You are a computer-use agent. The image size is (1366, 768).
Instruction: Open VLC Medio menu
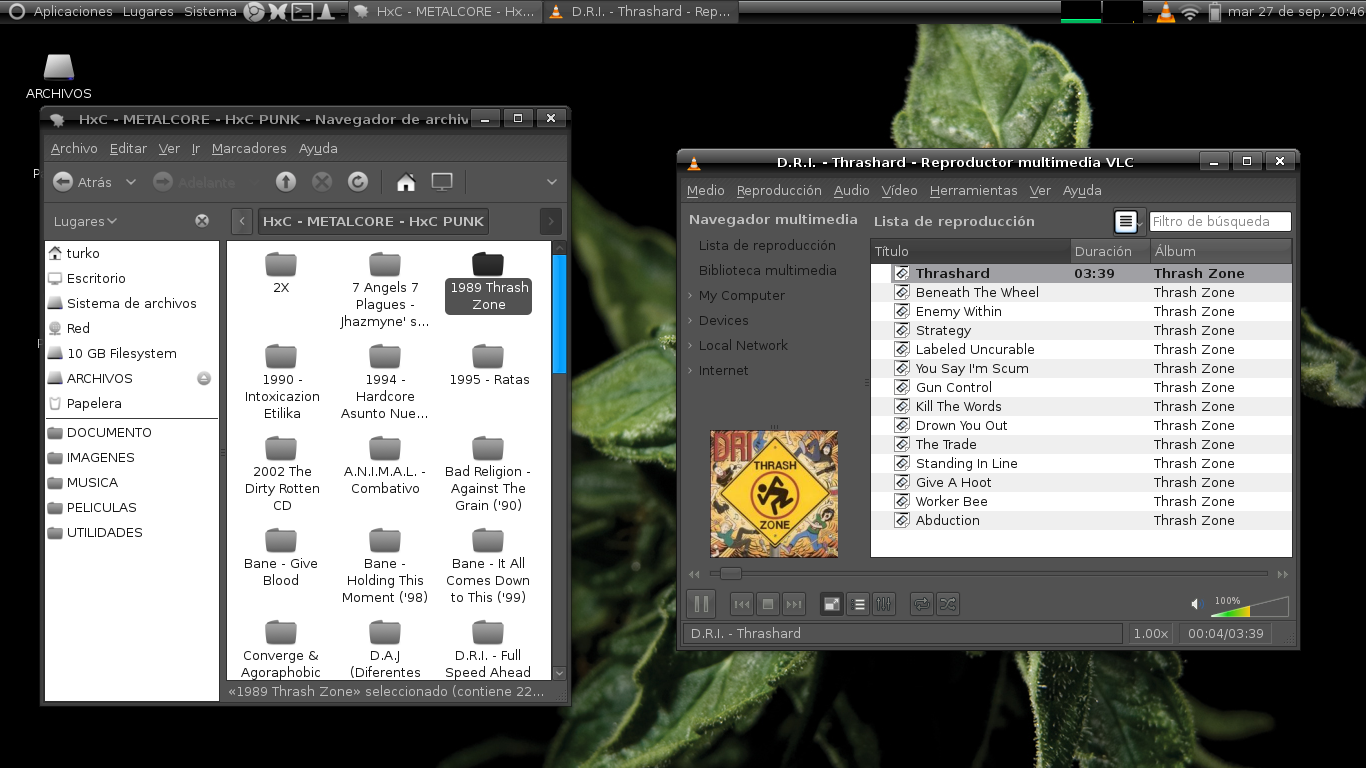coord(706,190)
